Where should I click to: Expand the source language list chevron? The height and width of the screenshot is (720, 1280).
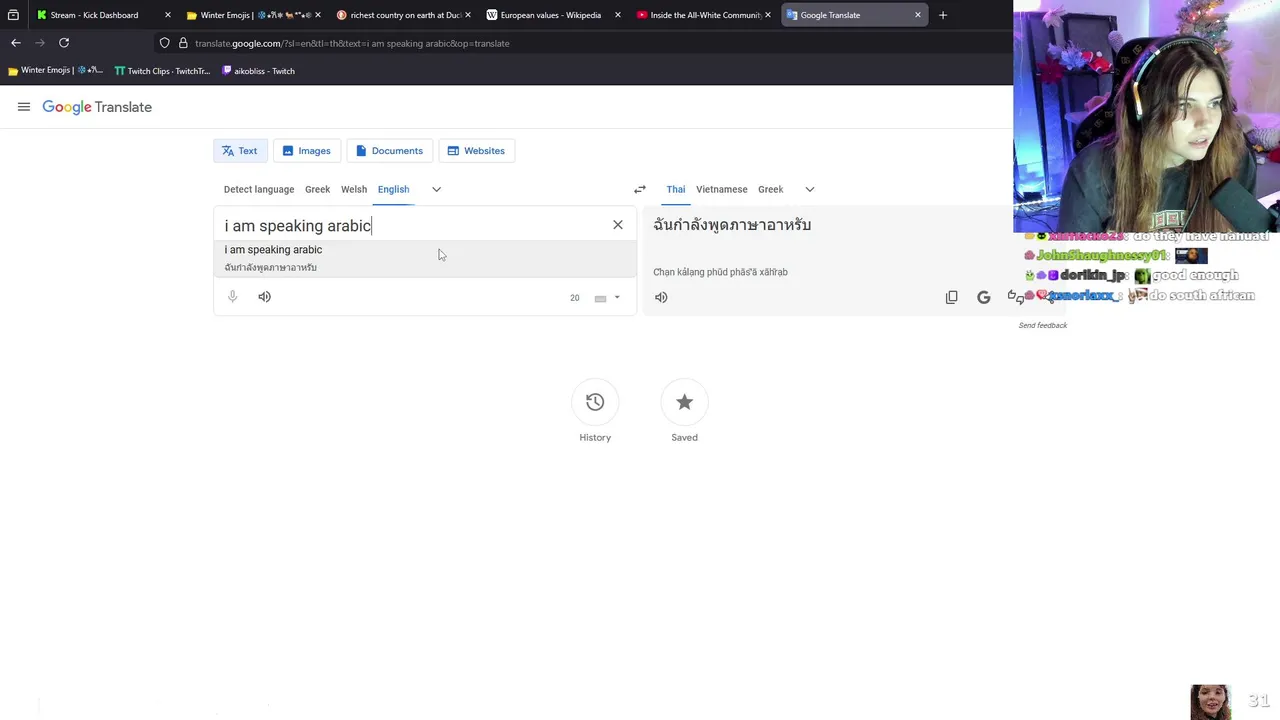pos(436,189)
